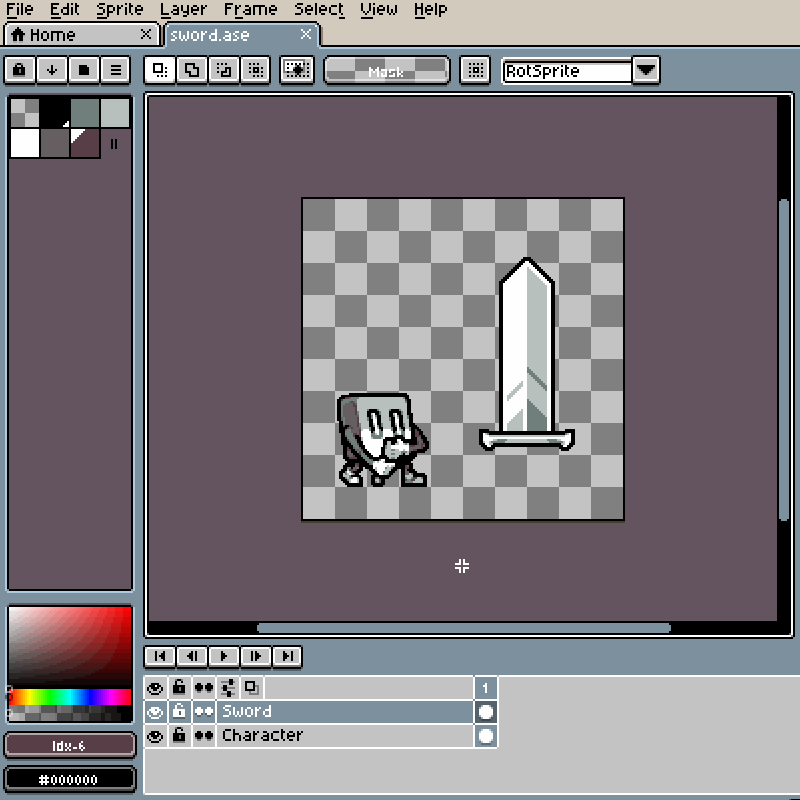Open the palette options menu icon
The width and height of the screenshot is (800, 800).
115,70
